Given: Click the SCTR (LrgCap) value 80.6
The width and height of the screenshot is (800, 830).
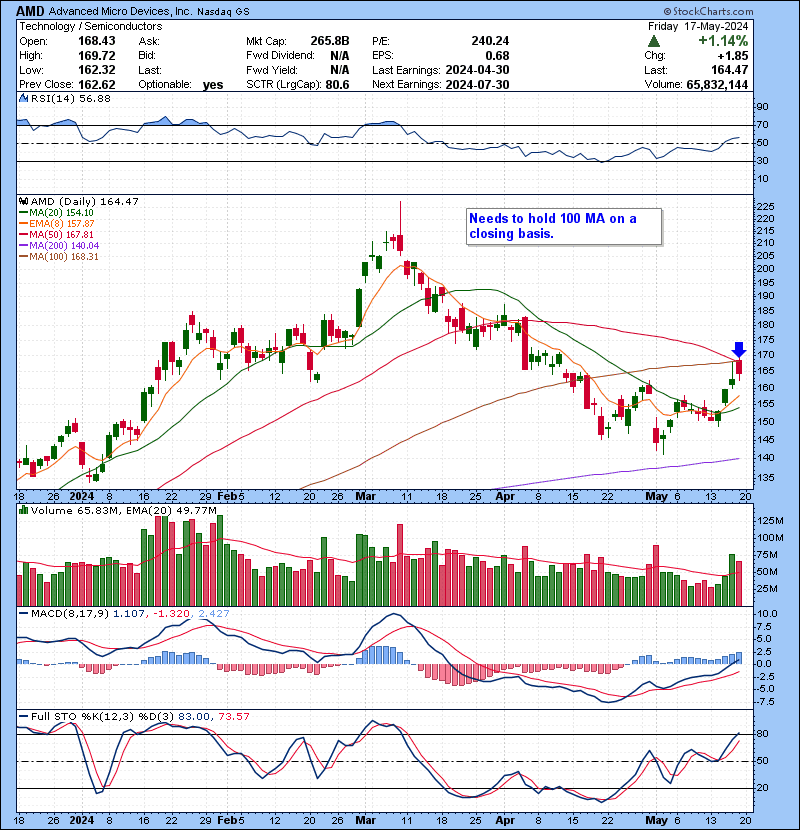Looking at the screenshot, I should point(337,85).
